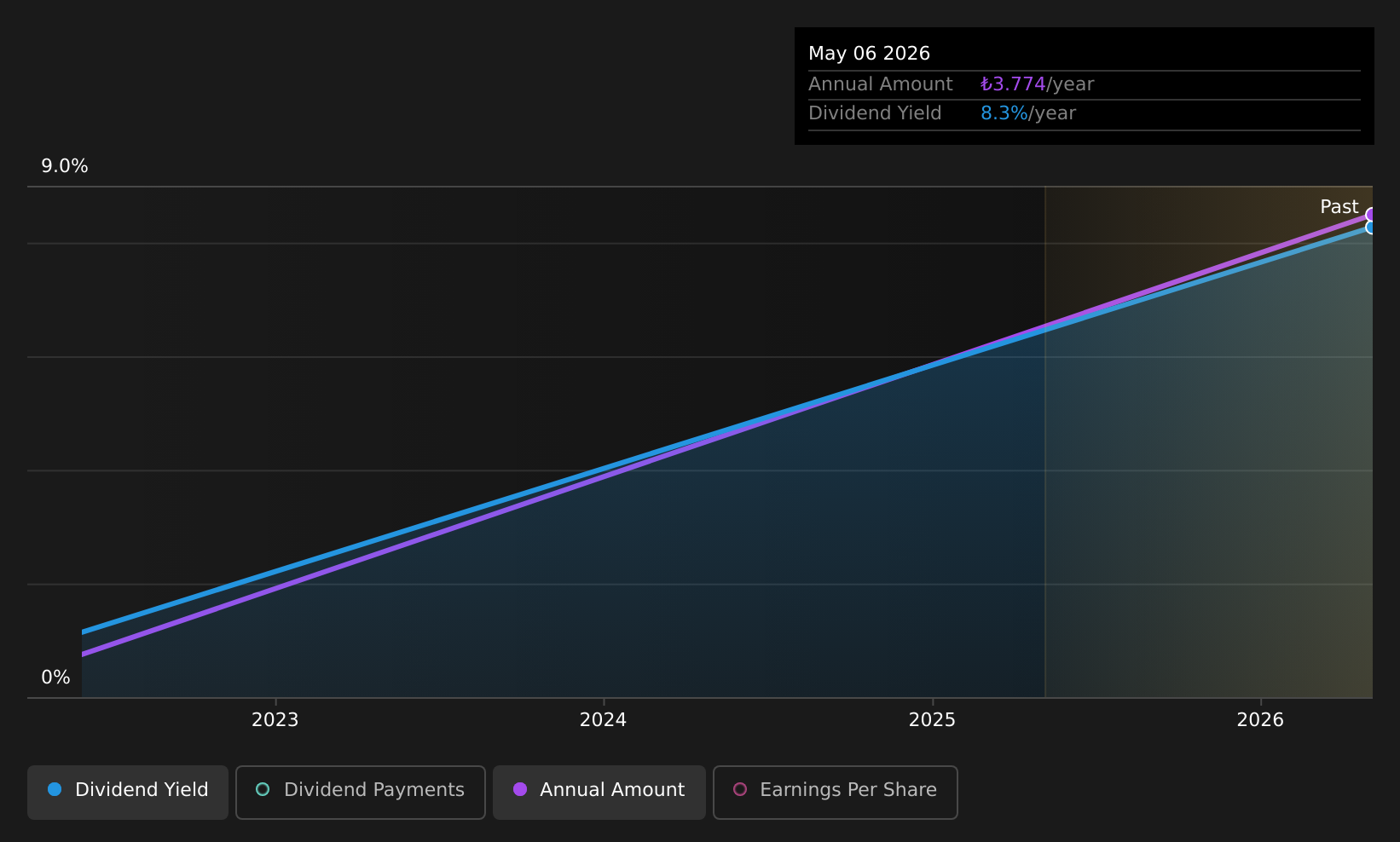Image resolution: width=1400 pixels, height=842 pixels.
Task: Click the 2025 x-axis label
Action: [933, 720]
